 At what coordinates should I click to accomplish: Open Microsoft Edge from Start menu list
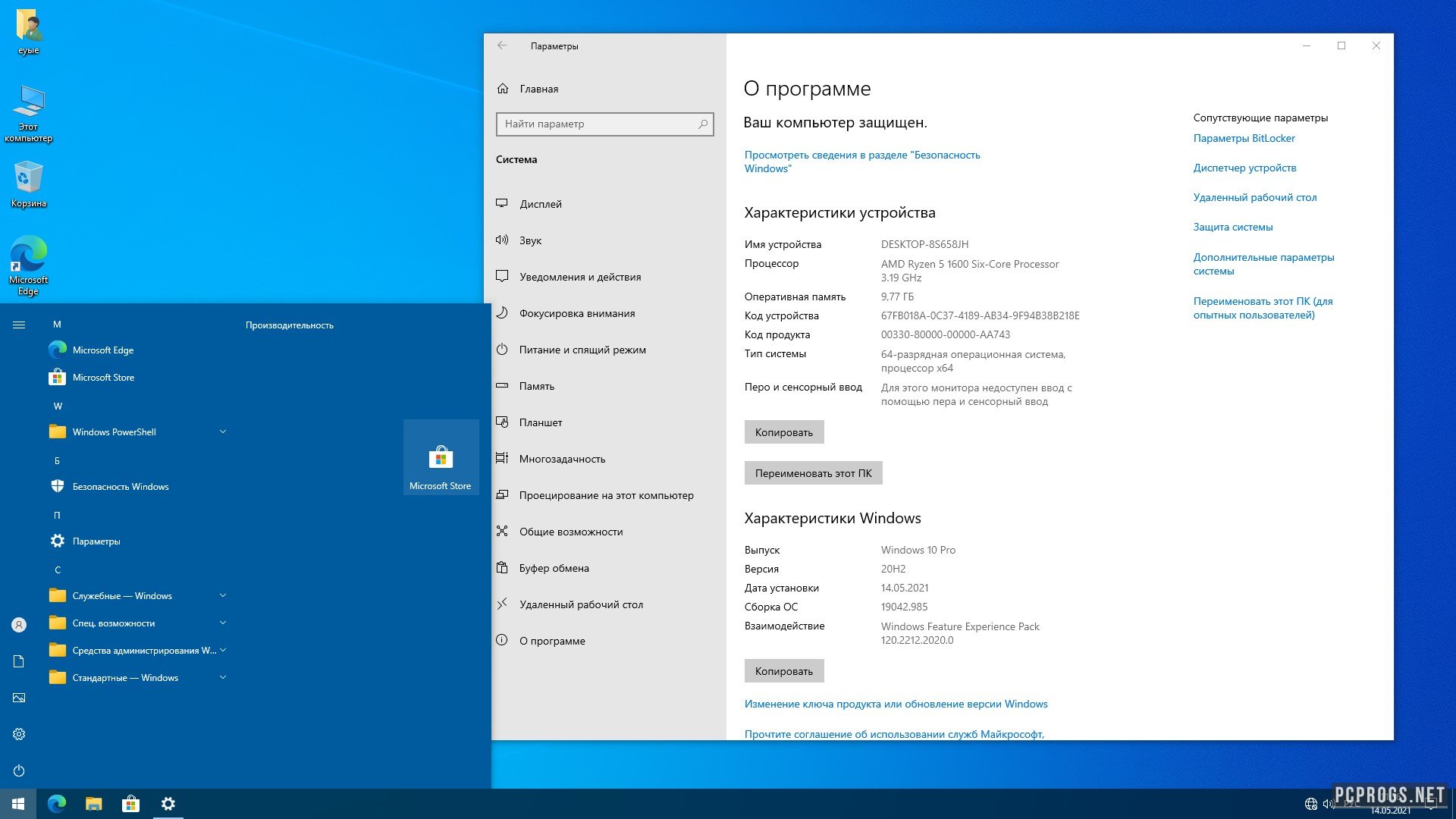click(x=136, y=350)
